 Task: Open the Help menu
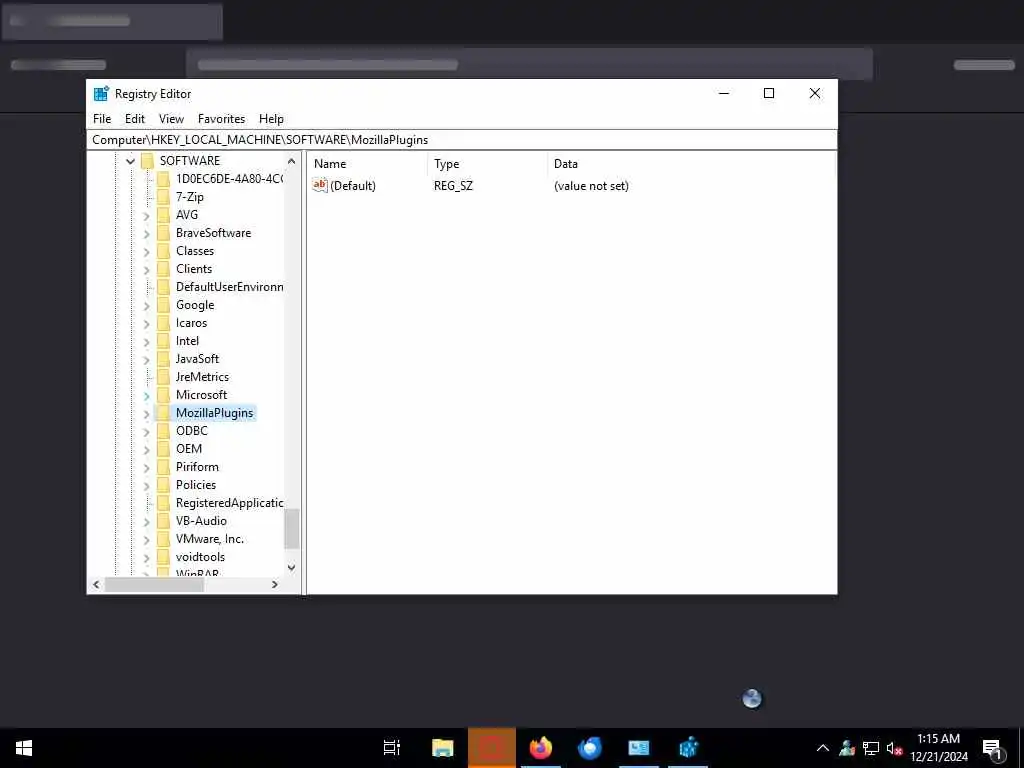(271, 119)
